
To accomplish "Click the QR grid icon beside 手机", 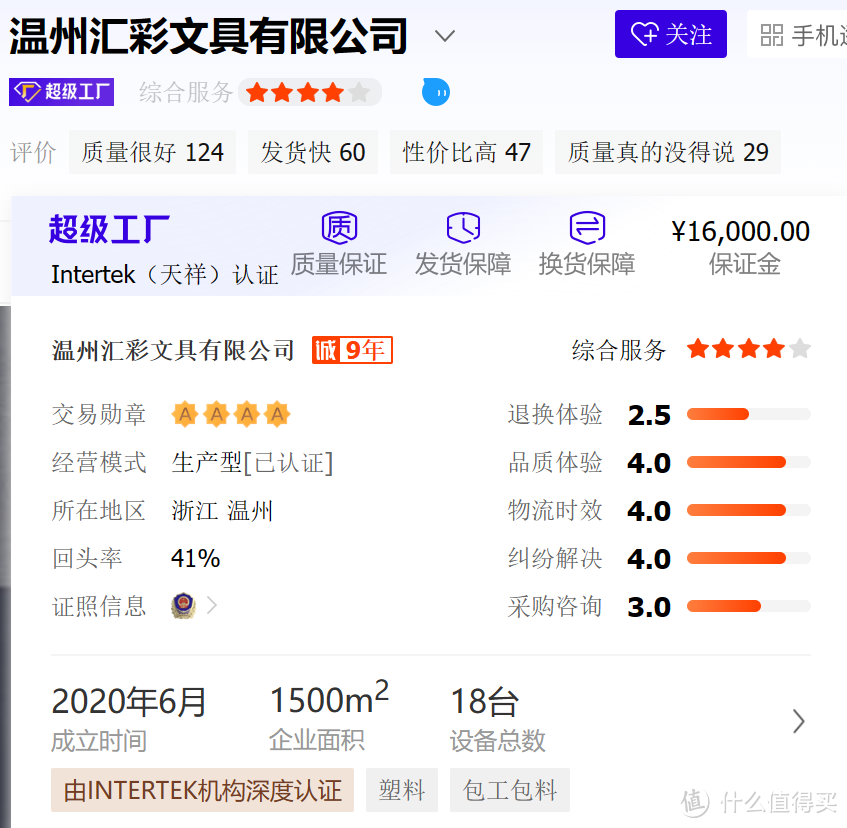I will click(772, 36).
